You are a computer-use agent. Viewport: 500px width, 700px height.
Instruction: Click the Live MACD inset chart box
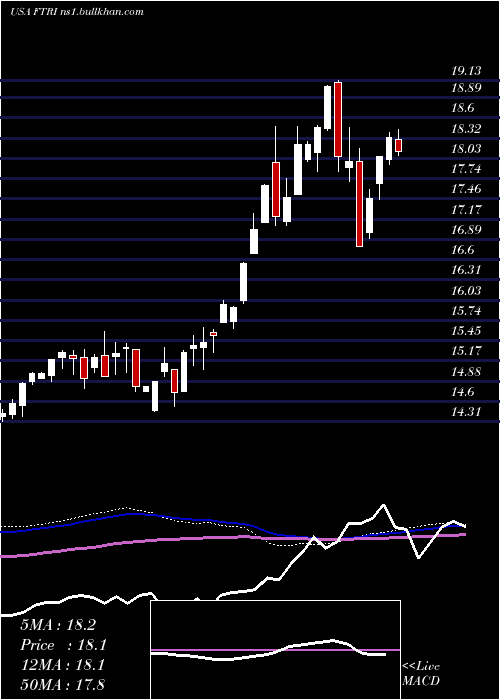point(275,650)
